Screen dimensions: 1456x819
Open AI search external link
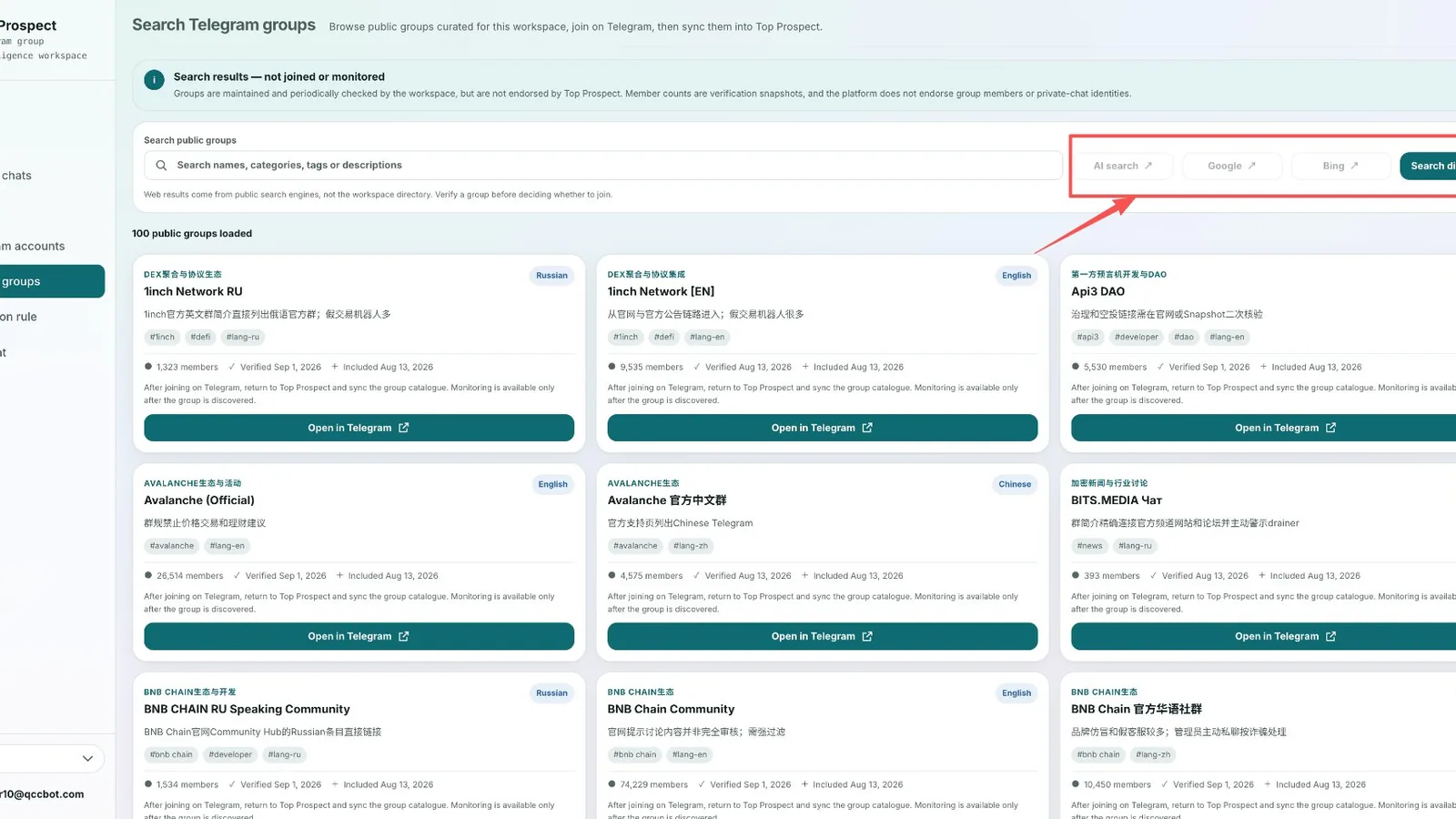point(1122,166)
